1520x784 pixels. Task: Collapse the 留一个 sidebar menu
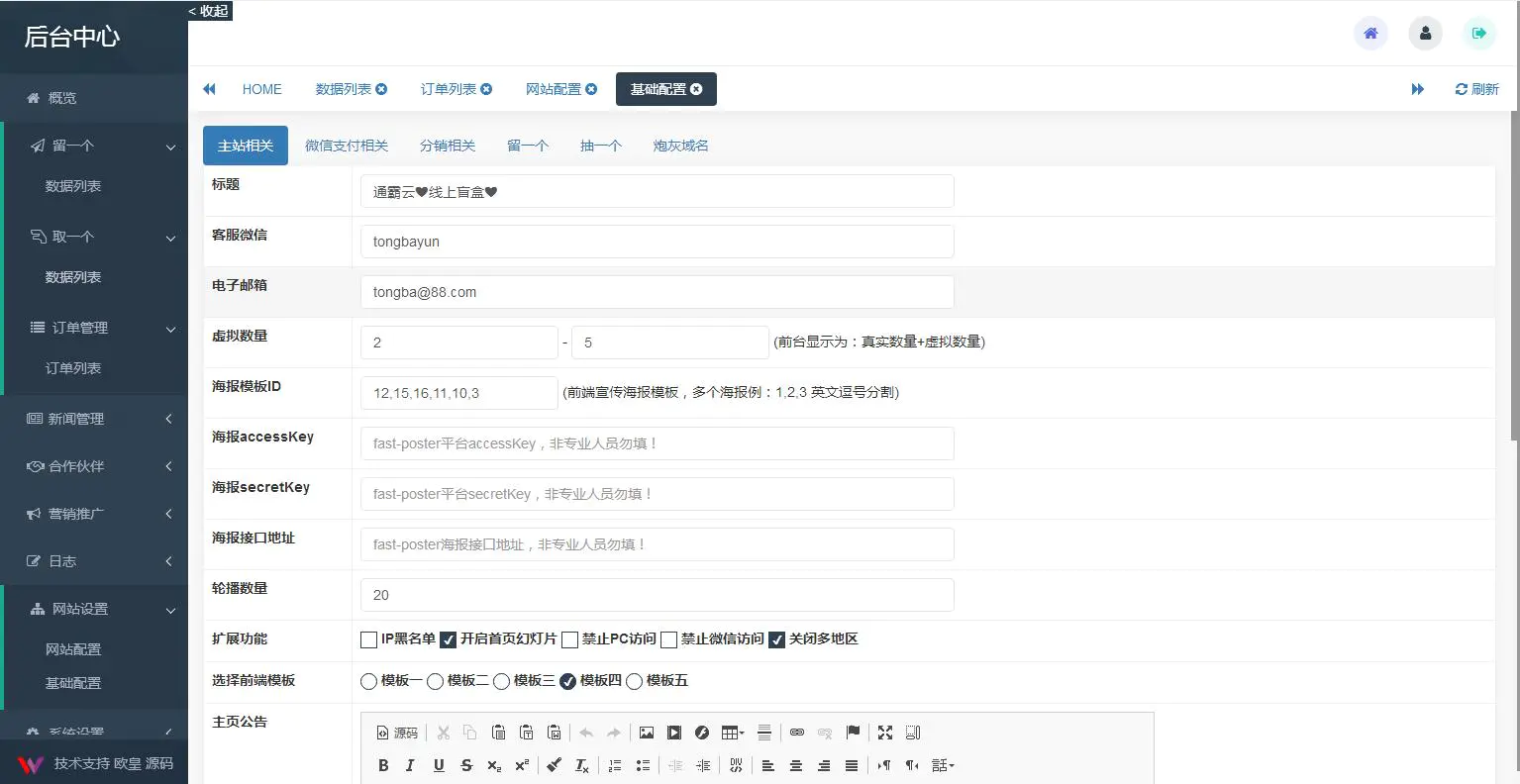(x=96, y=146)
